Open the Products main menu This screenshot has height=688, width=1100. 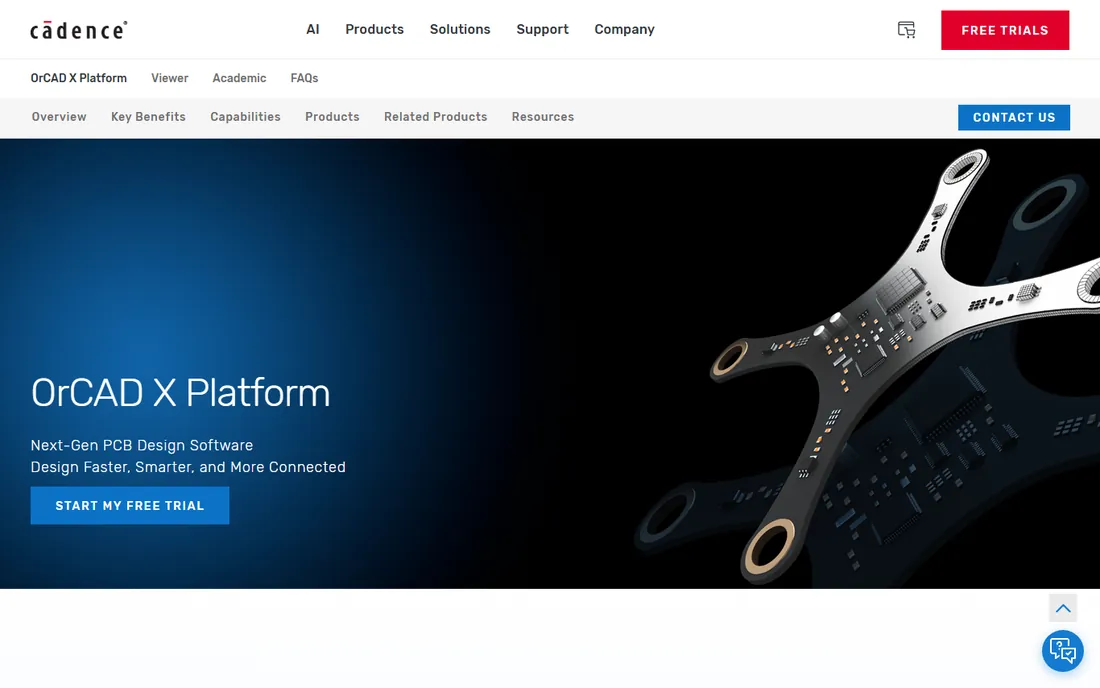(x=375, y=29)
